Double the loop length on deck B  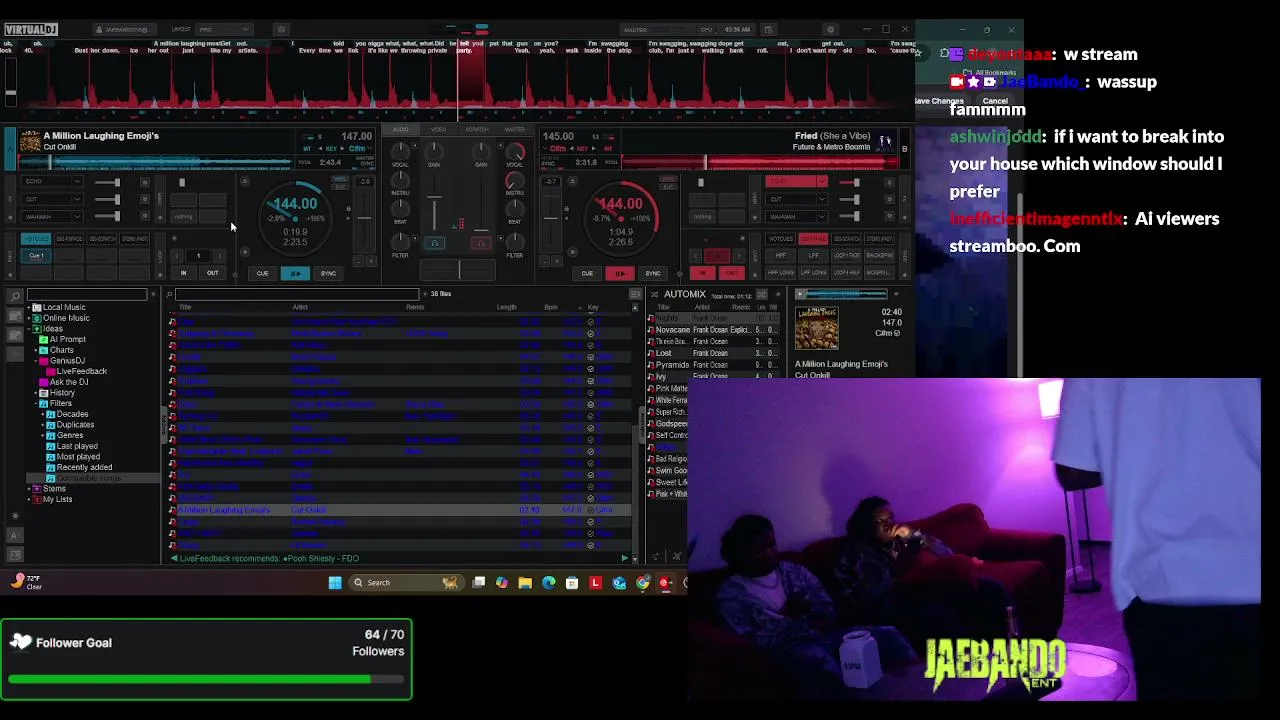tap(740, 255)
